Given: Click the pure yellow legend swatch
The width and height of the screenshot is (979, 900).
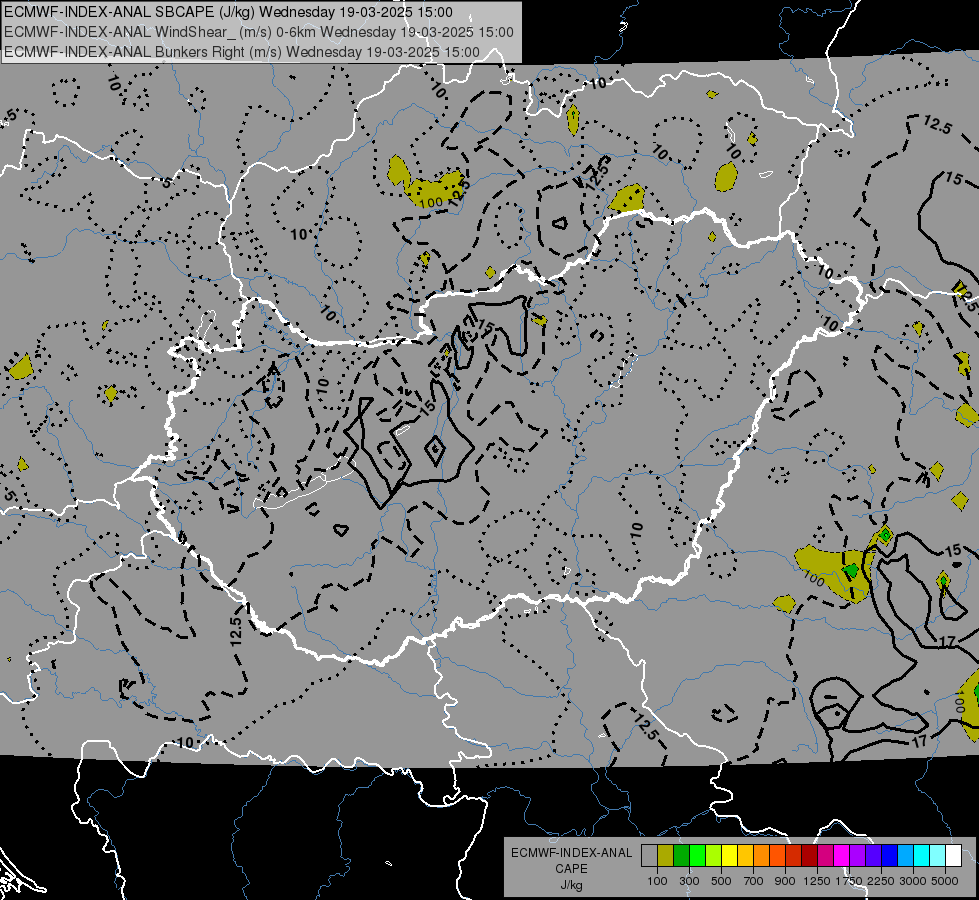Looking at the screenshot, I should point(729,856).
